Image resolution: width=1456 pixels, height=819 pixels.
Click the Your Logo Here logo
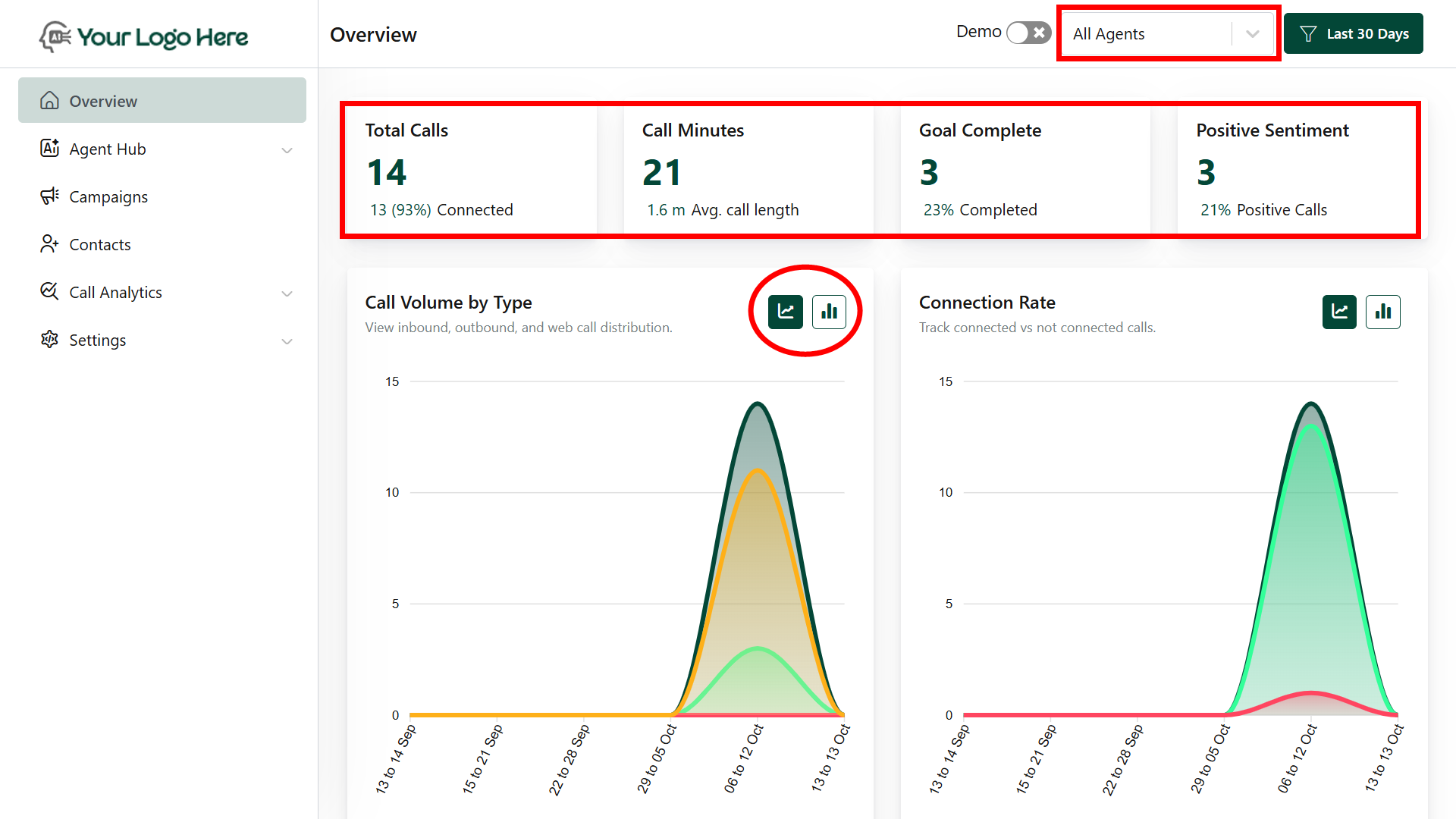143,36
